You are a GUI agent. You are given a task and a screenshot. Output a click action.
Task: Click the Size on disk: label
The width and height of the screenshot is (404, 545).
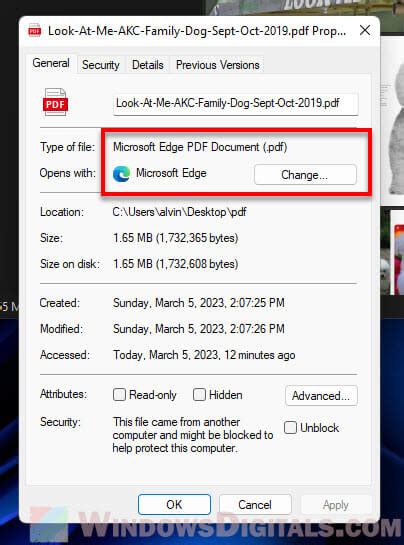click(70, 264)
